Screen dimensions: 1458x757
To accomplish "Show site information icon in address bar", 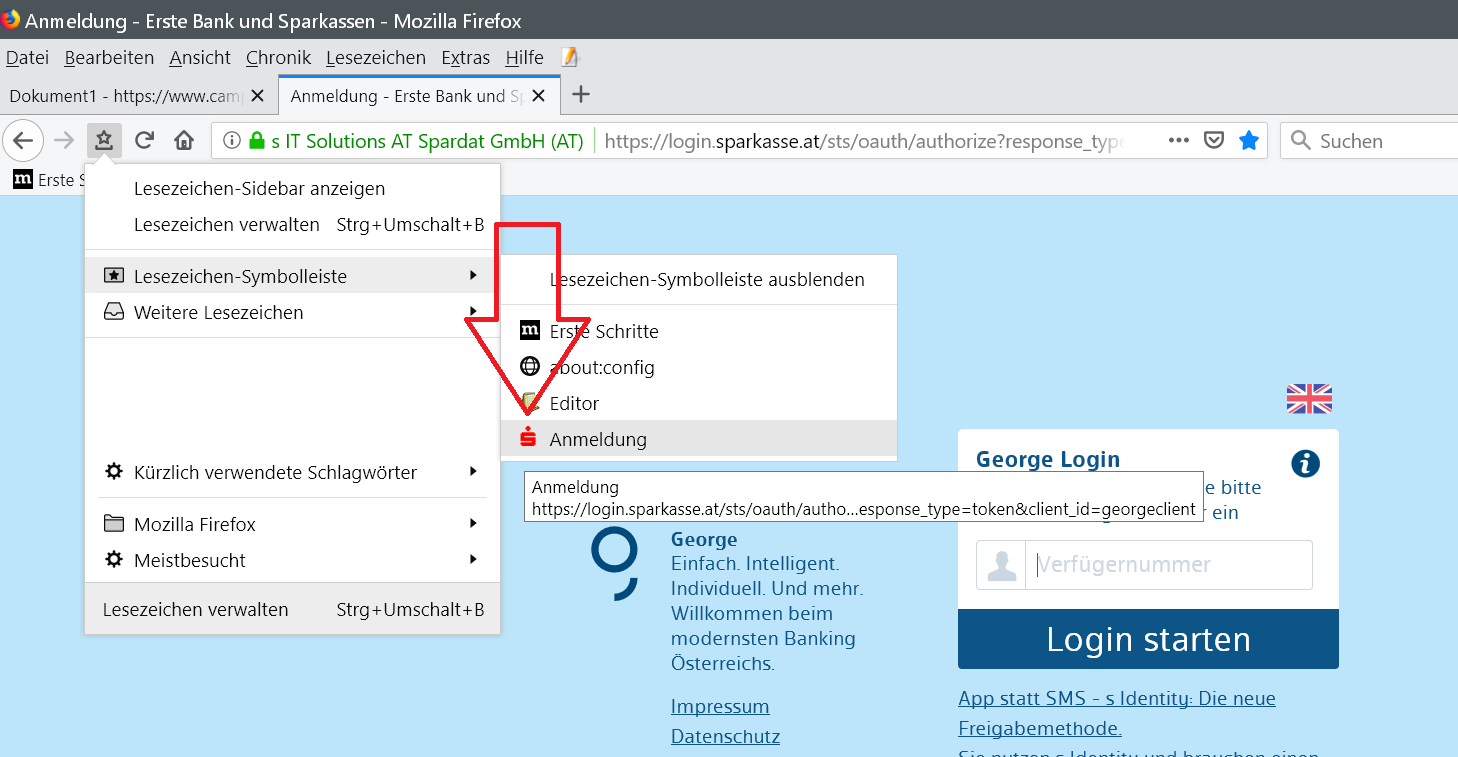I will pos(232,141).
